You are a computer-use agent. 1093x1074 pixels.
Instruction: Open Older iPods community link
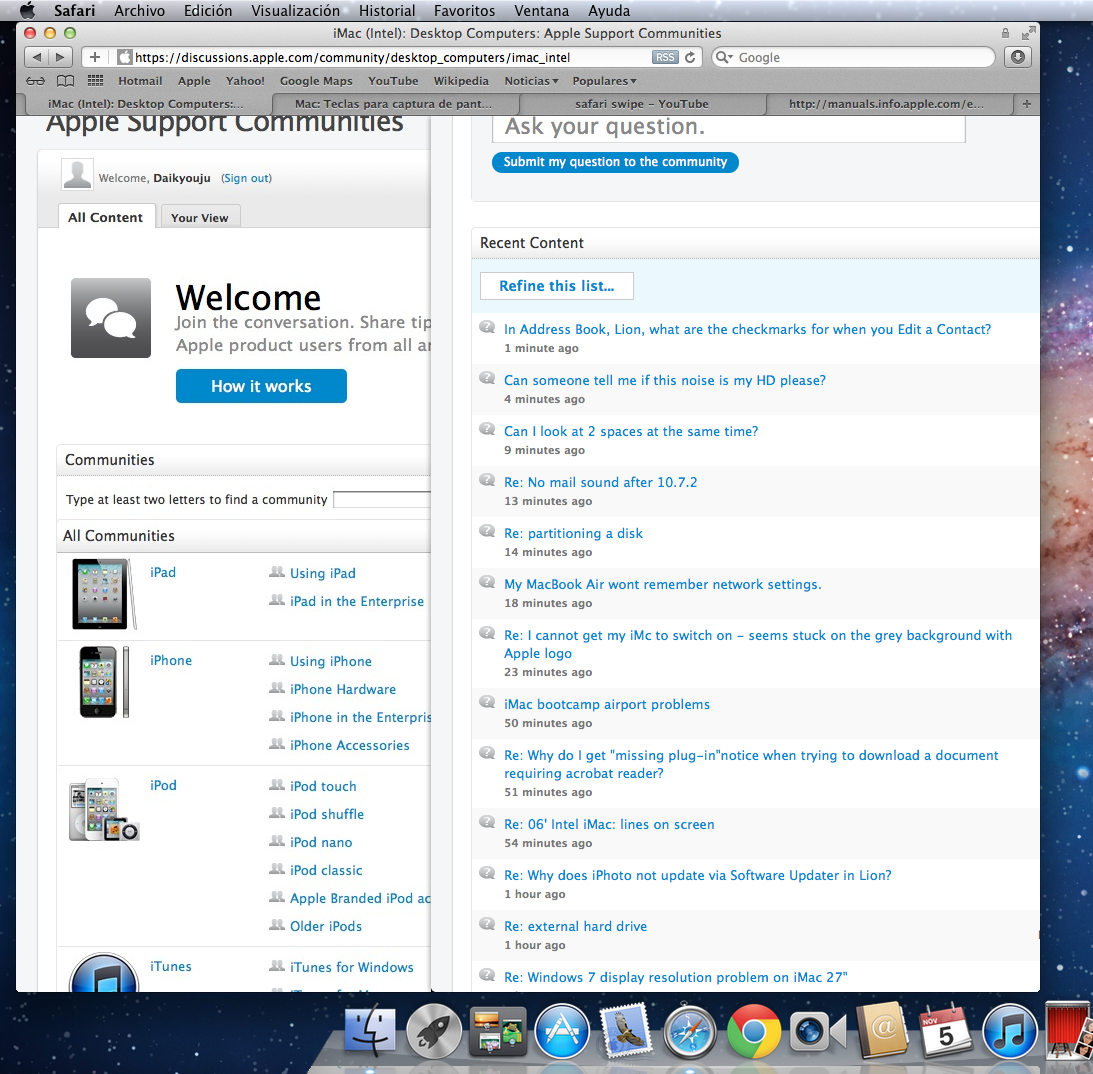coord(326,926)
